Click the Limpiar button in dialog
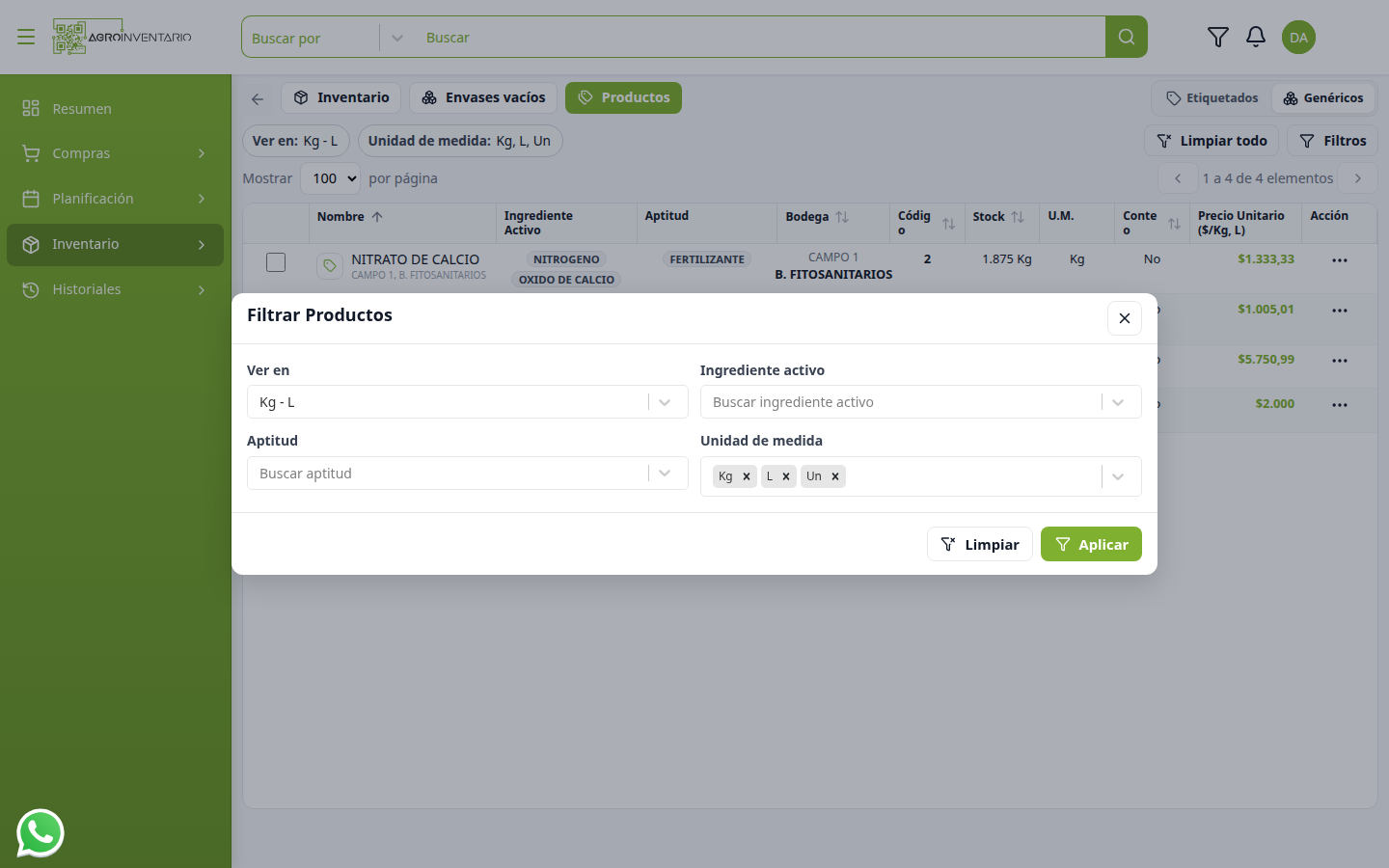The image size is (1389, 868). (x=980, y=544)
